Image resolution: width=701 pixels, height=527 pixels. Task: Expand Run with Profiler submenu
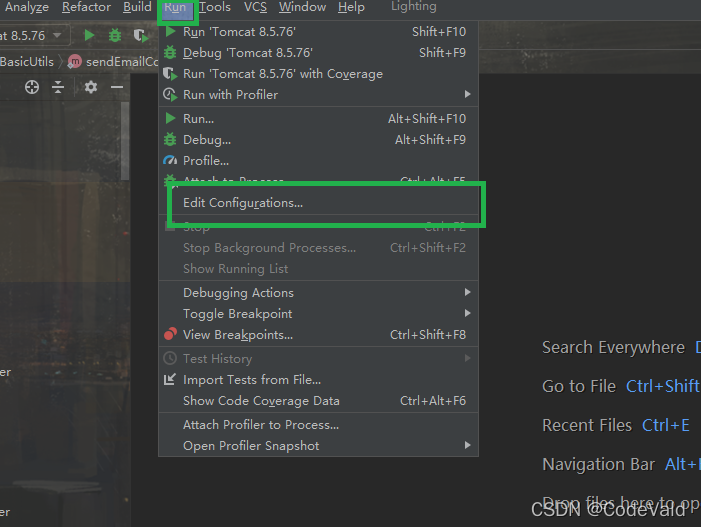[318, 95]
